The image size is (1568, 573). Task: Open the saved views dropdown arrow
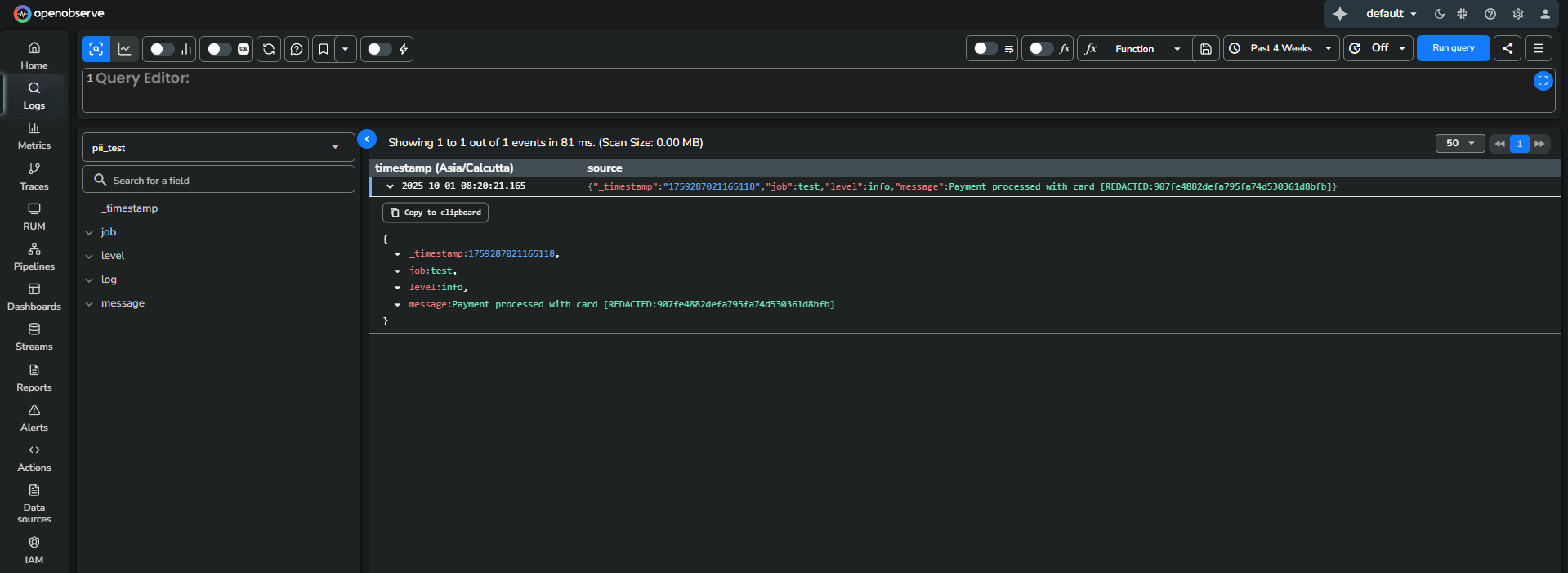point(346,49)
